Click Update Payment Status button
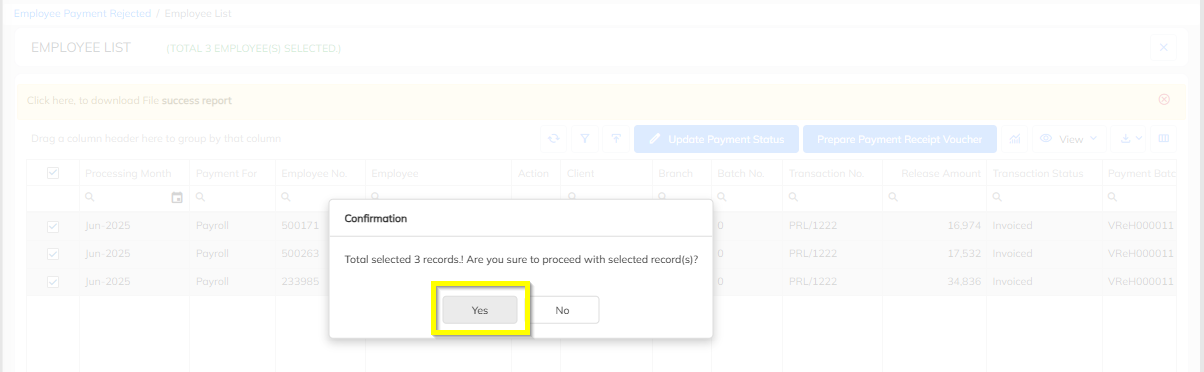Screen dimensions: 1204x372 (716, 139)
